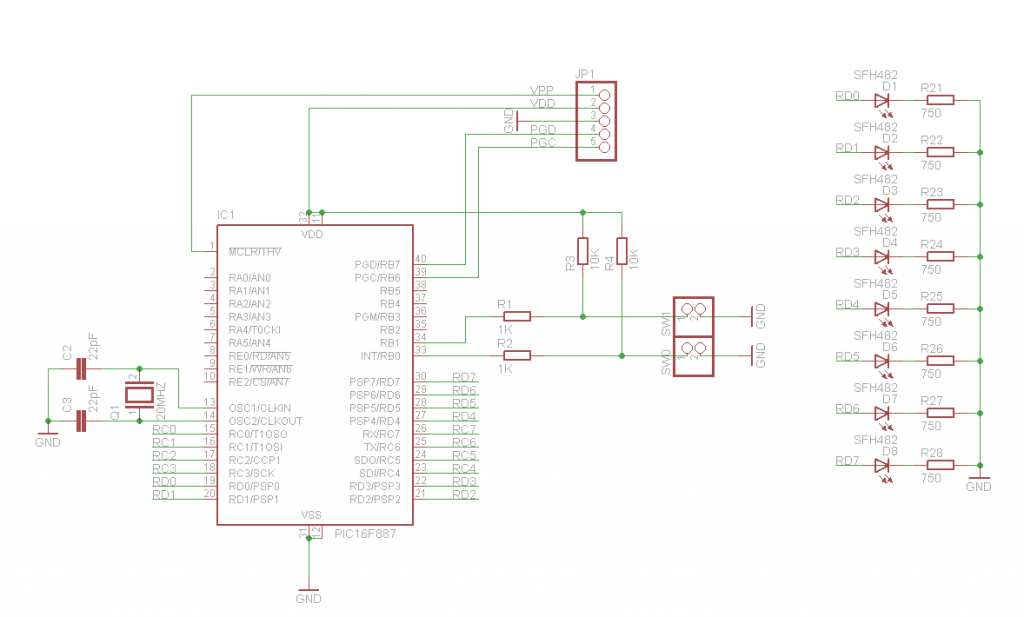Click GND symbol below capacitor C3
Image resolution: width=1024 pixels, height=617 pixels.
tap(48, 439)
